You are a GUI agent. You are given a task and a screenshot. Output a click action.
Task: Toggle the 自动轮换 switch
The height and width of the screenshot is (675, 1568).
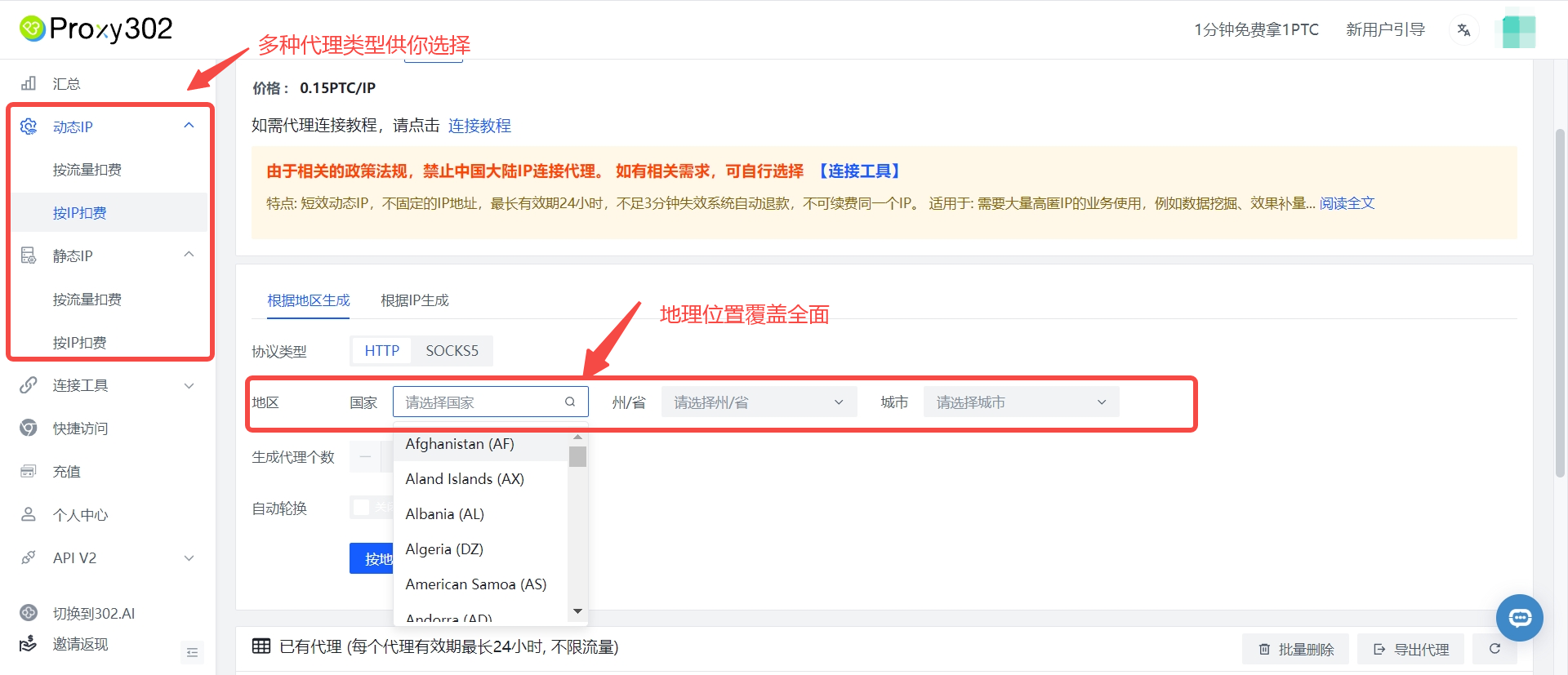[x=372, y=508]
